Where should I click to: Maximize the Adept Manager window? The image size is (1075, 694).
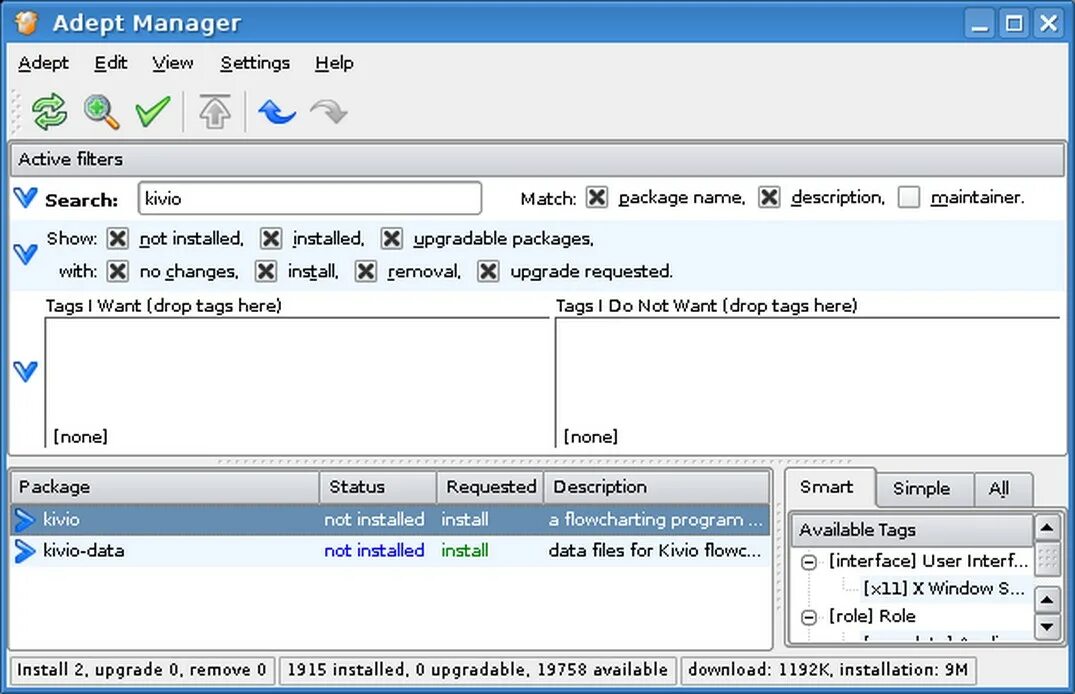tap(1014, 23)
